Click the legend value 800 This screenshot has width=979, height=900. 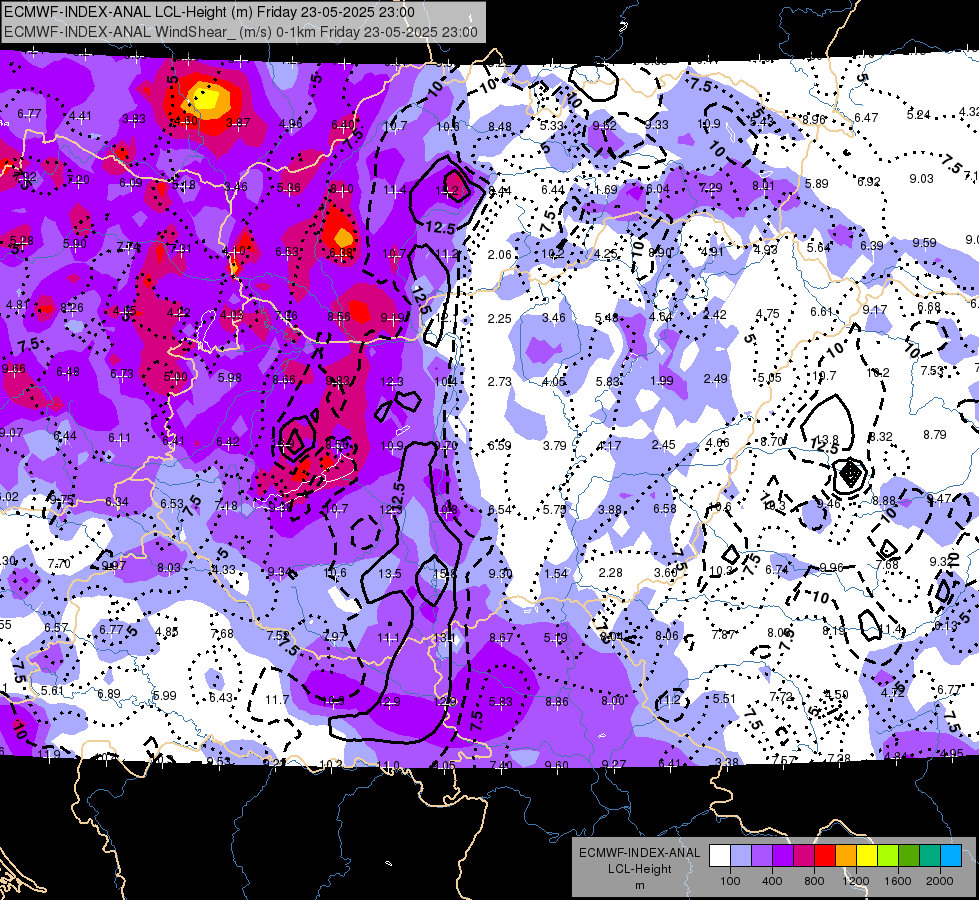pyautogui.click(x=814, y=881)
